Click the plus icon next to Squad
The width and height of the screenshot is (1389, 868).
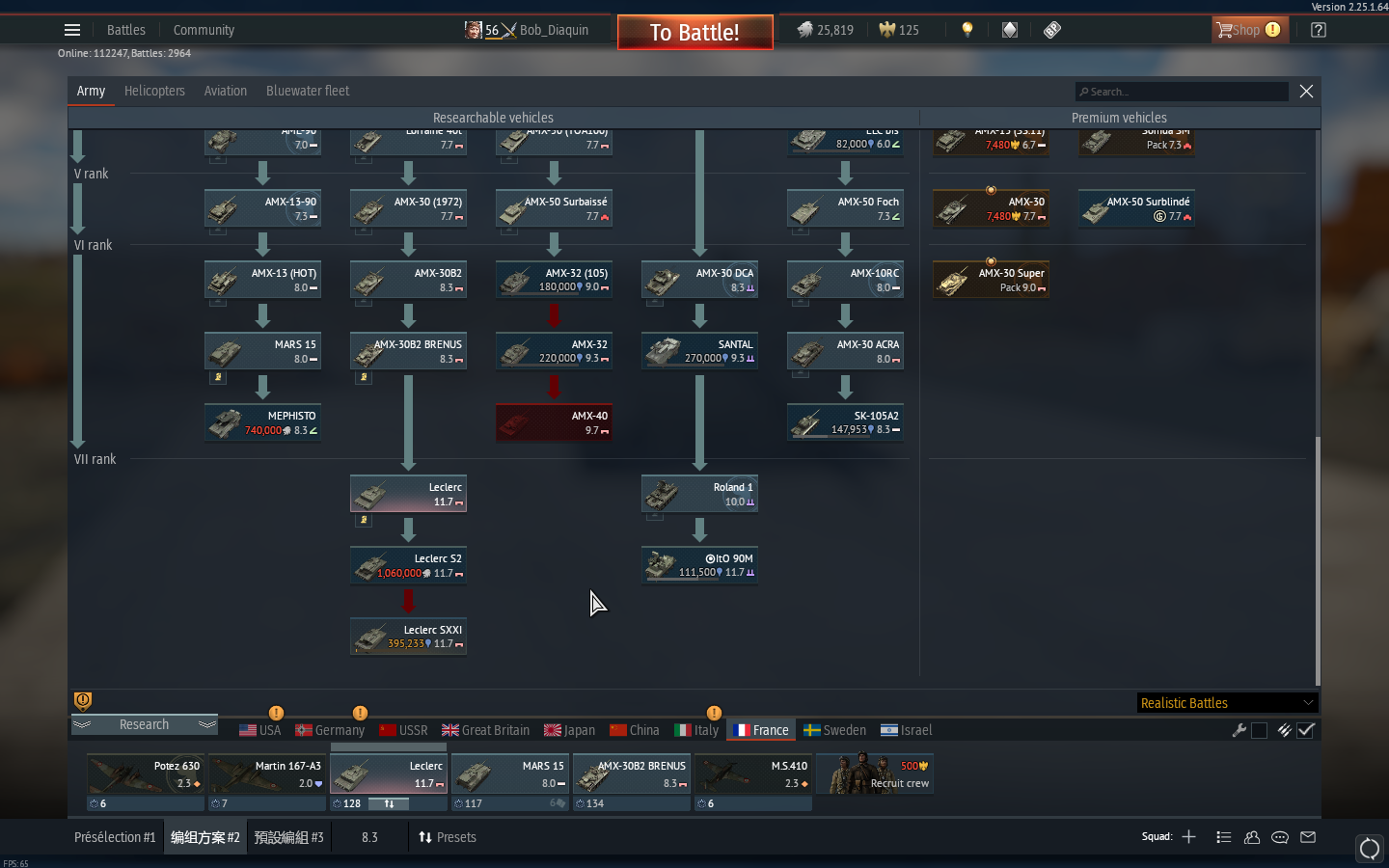[1189, 837]
